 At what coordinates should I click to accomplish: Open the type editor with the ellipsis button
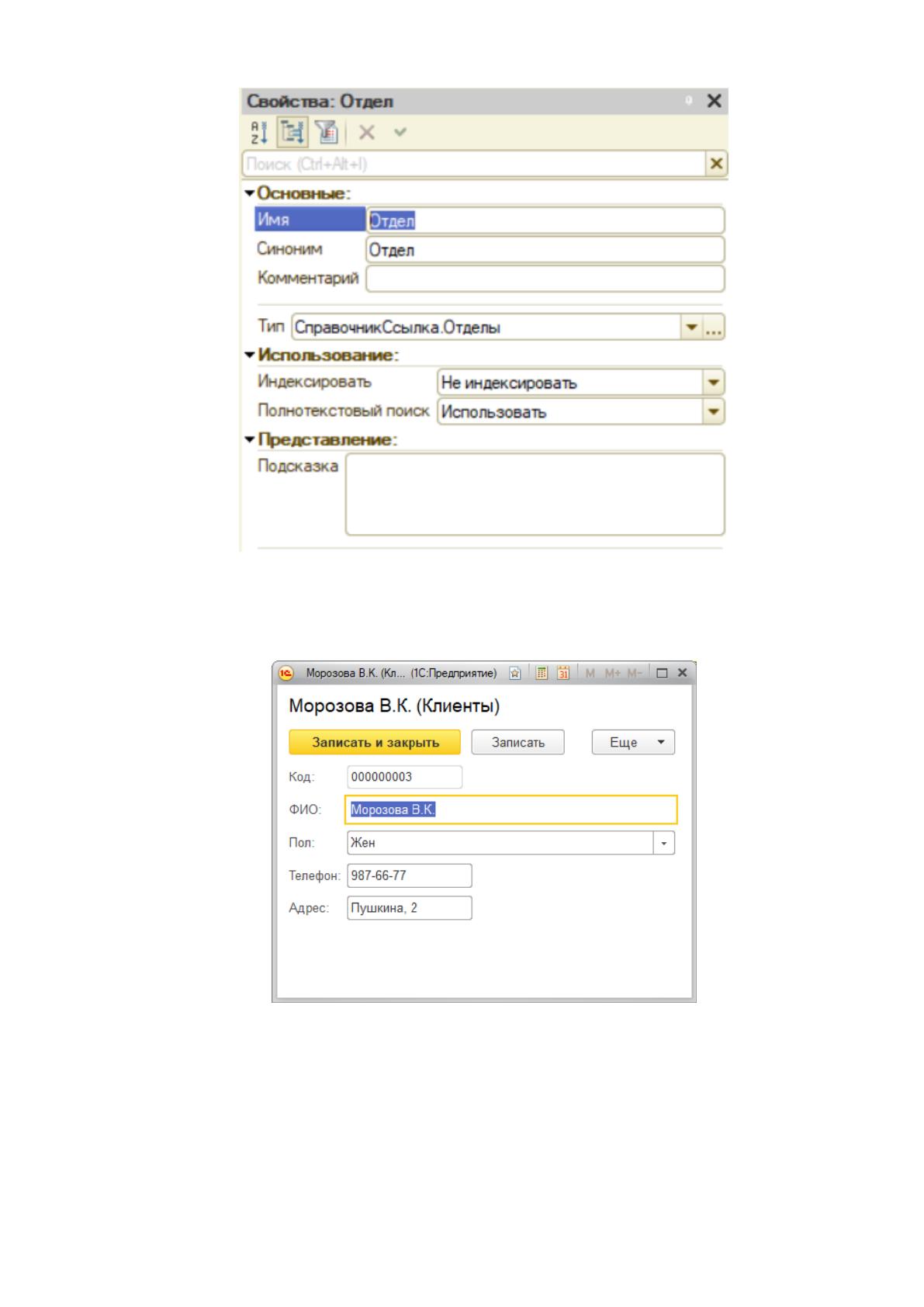tap(714, 328)
